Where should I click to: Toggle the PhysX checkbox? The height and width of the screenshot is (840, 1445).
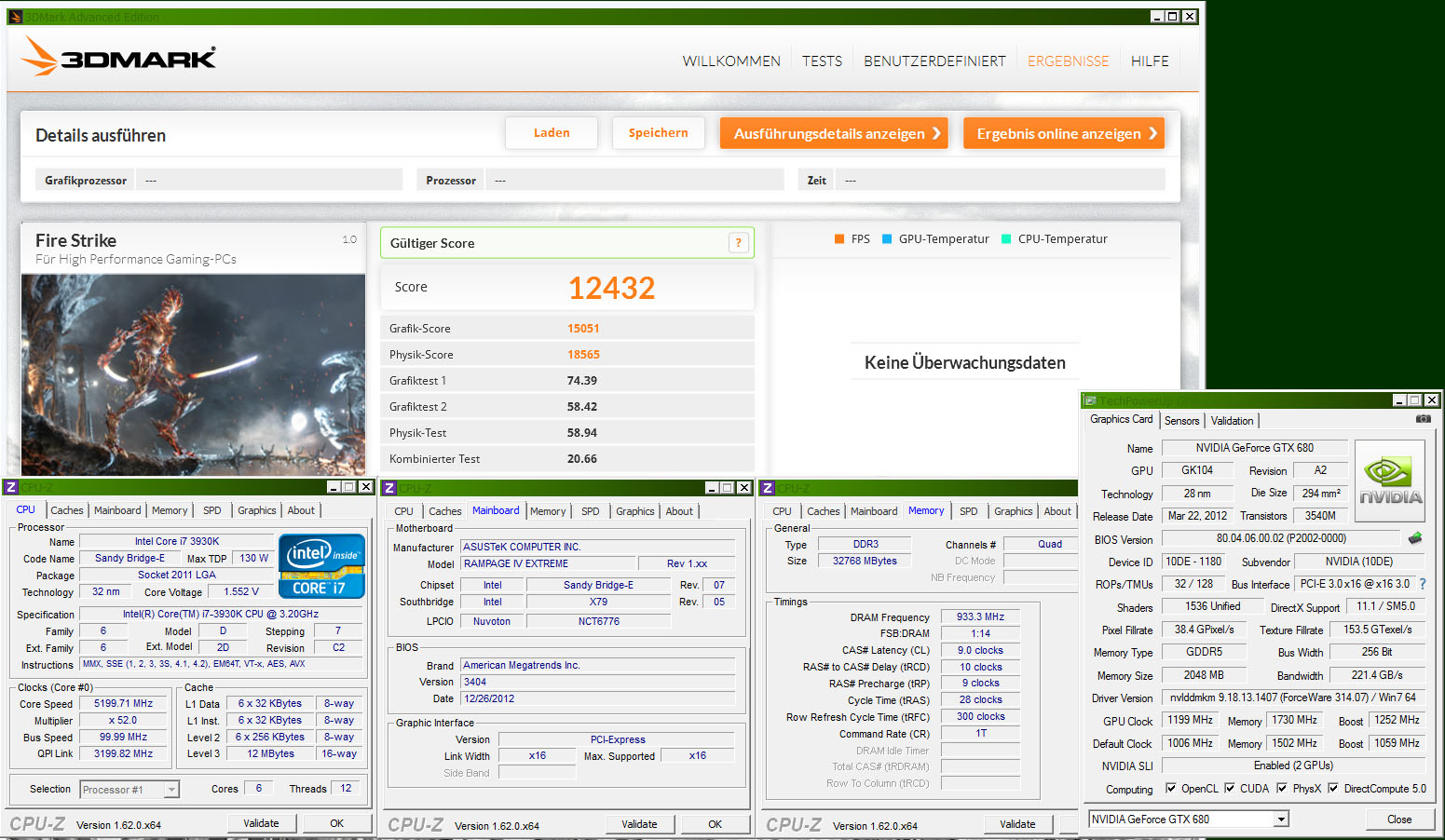pos(1282,788)
